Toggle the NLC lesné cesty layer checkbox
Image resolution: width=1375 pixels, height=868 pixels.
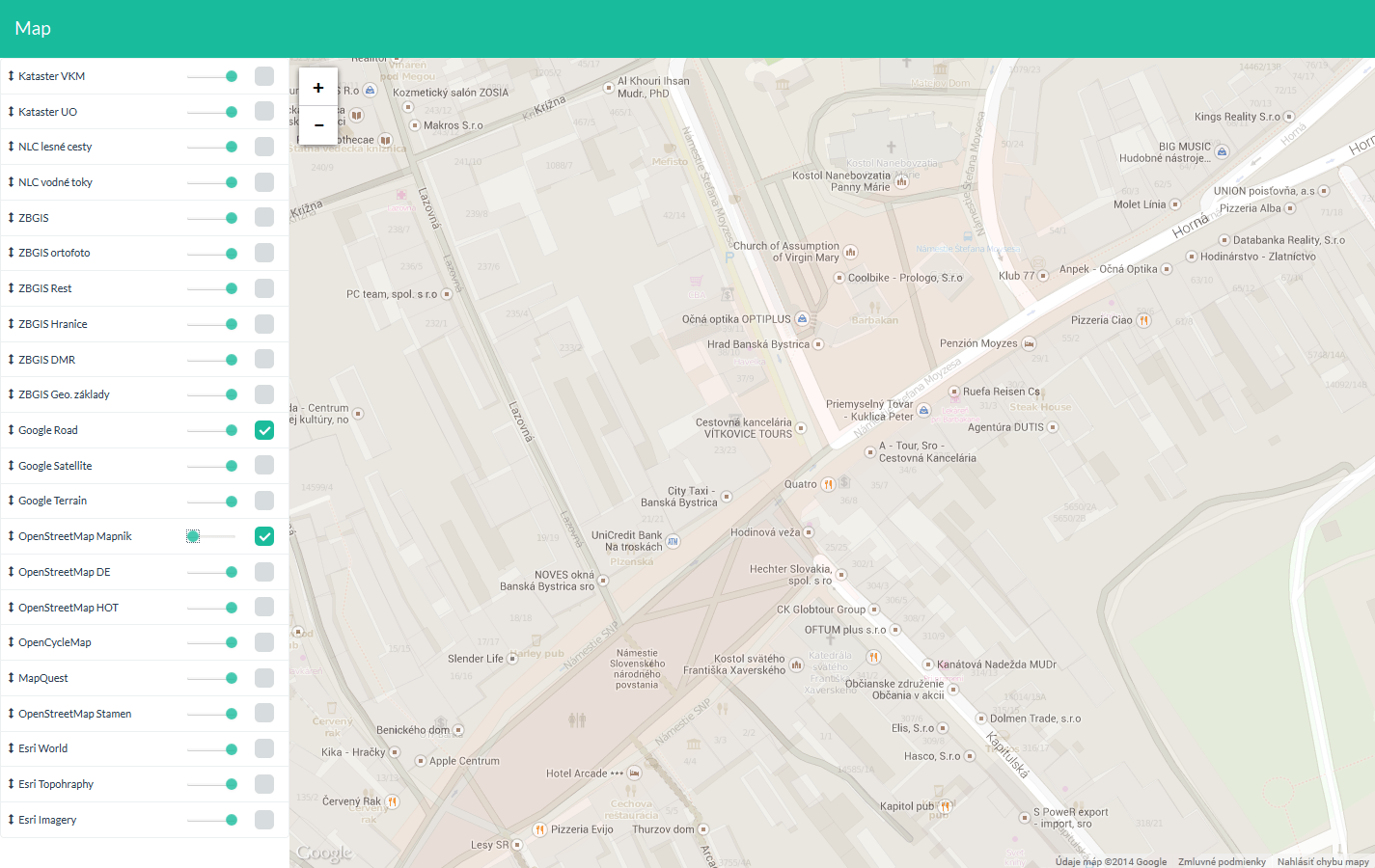pyautogui.click(x=264, y=147)
